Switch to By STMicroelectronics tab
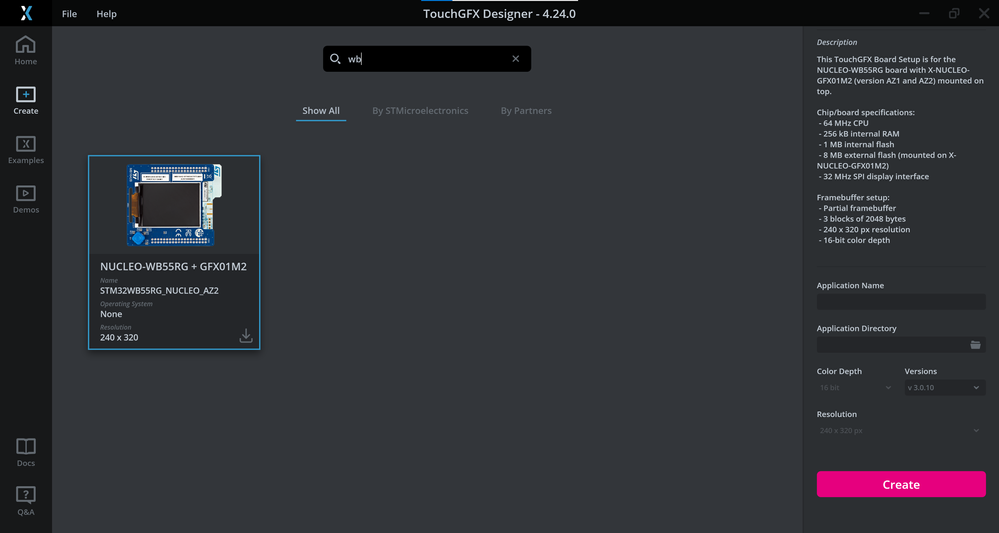 pos(420,111)
